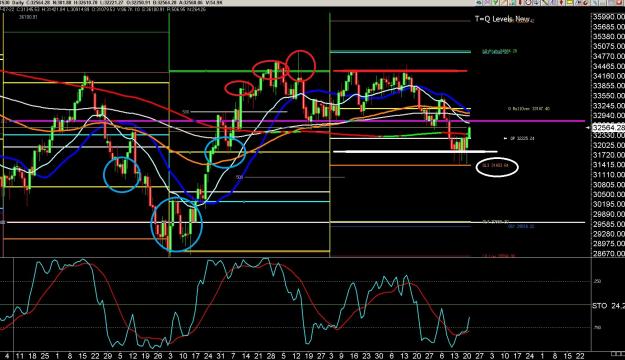Click price axis label 28670.00
This screenshot has width=625, height=360.
(608, 254)
